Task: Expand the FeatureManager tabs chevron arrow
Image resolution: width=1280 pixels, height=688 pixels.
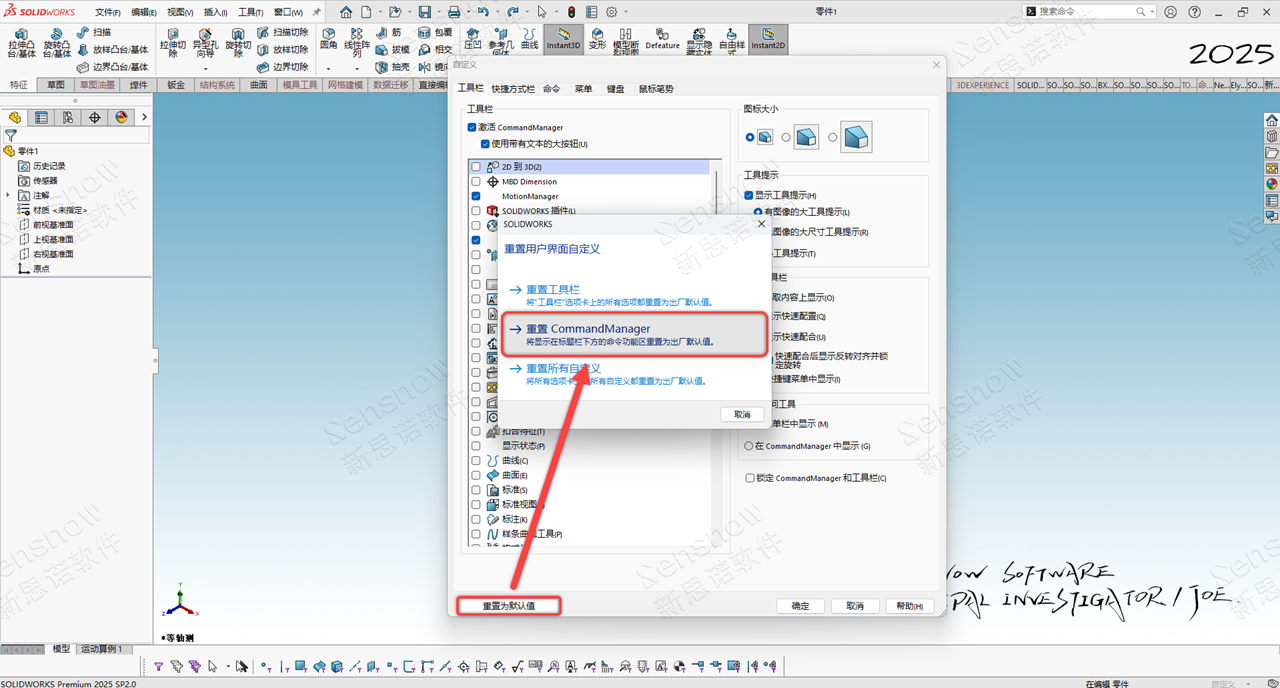Action: pos(144,117)
